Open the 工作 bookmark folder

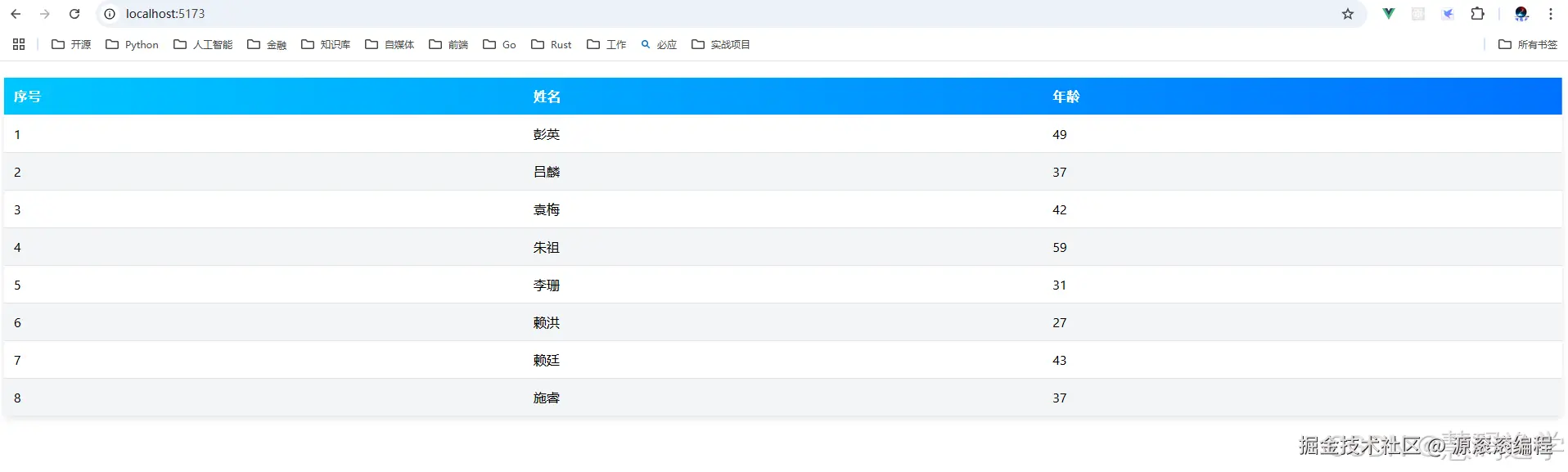[x=606, y=44]
